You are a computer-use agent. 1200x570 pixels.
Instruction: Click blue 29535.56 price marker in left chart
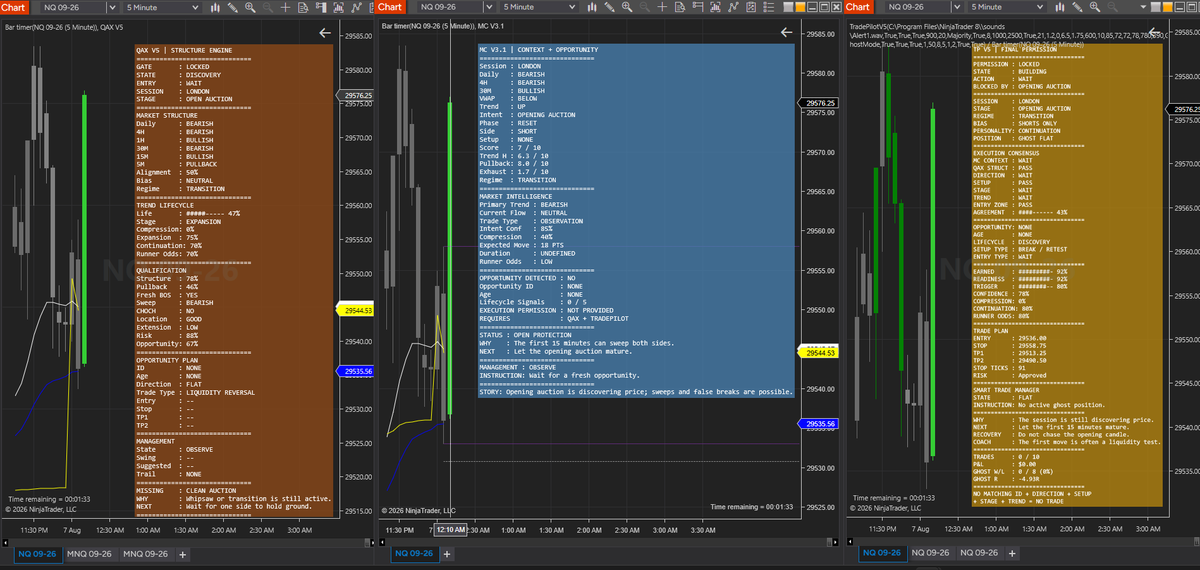pos(356,371)
